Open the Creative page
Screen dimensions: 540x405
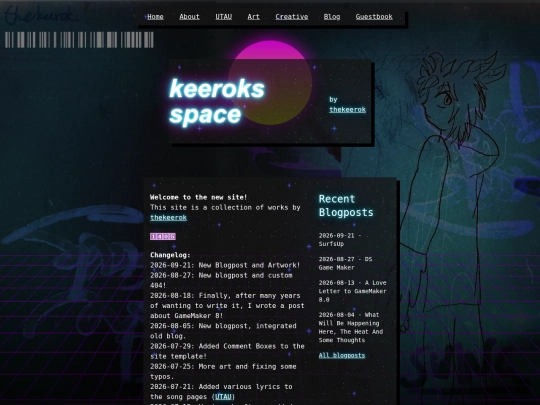(x=292, y=17)
